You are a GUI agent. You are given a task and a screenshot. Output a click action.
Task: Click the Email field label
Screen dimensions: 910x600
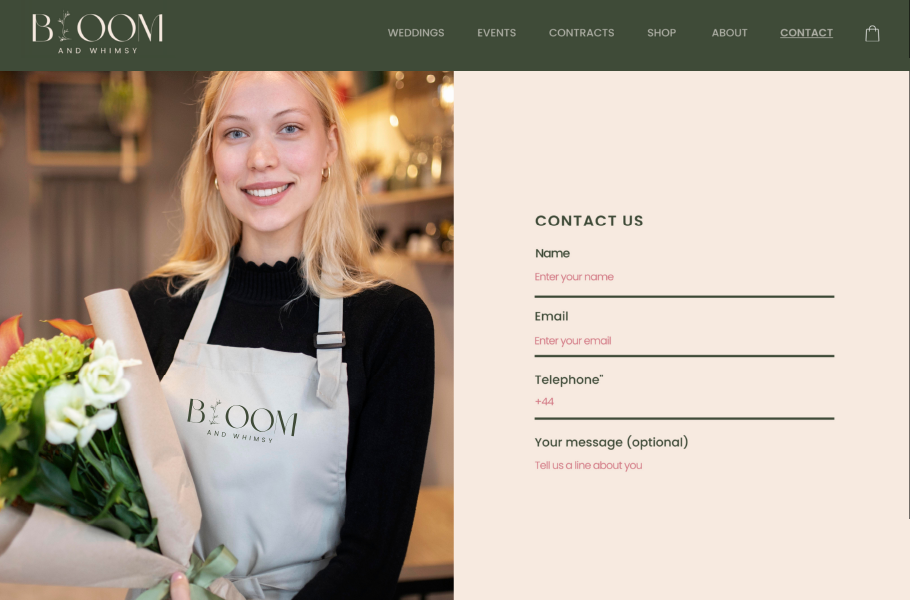pyautogui.click(x=551, y=316)
